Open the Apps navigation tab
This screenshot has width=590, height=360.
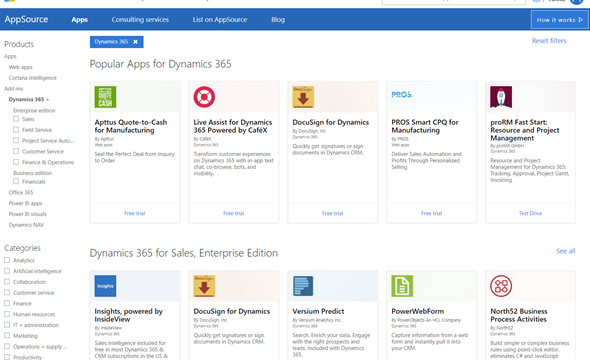[x=79, y=20]
